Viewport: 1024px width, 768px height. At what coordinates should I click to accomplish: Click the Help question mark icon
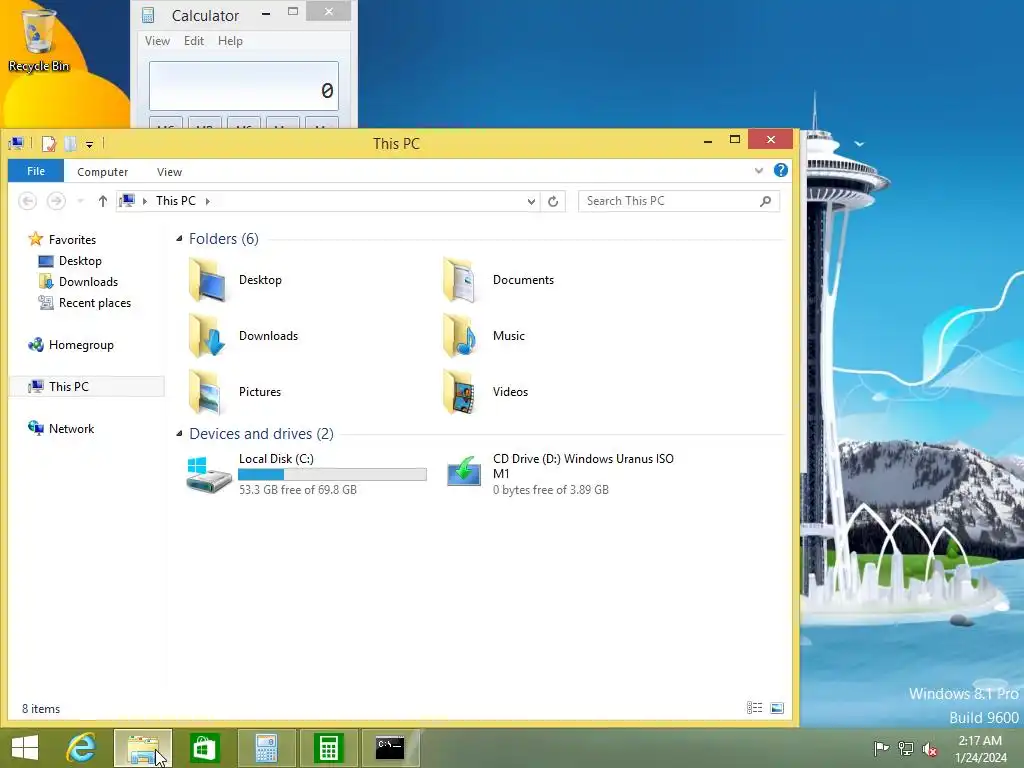(x=780, y=170)
